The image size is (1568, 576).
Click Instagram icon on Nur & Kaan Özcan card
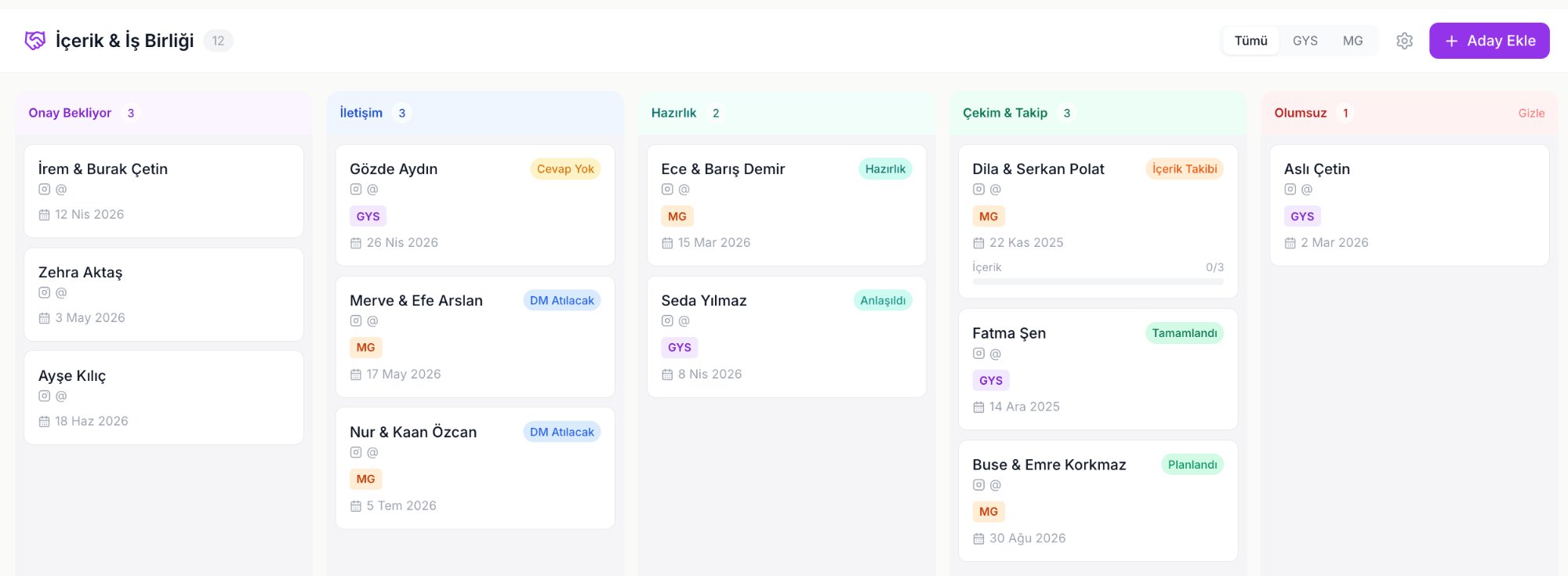pos(356,453)
